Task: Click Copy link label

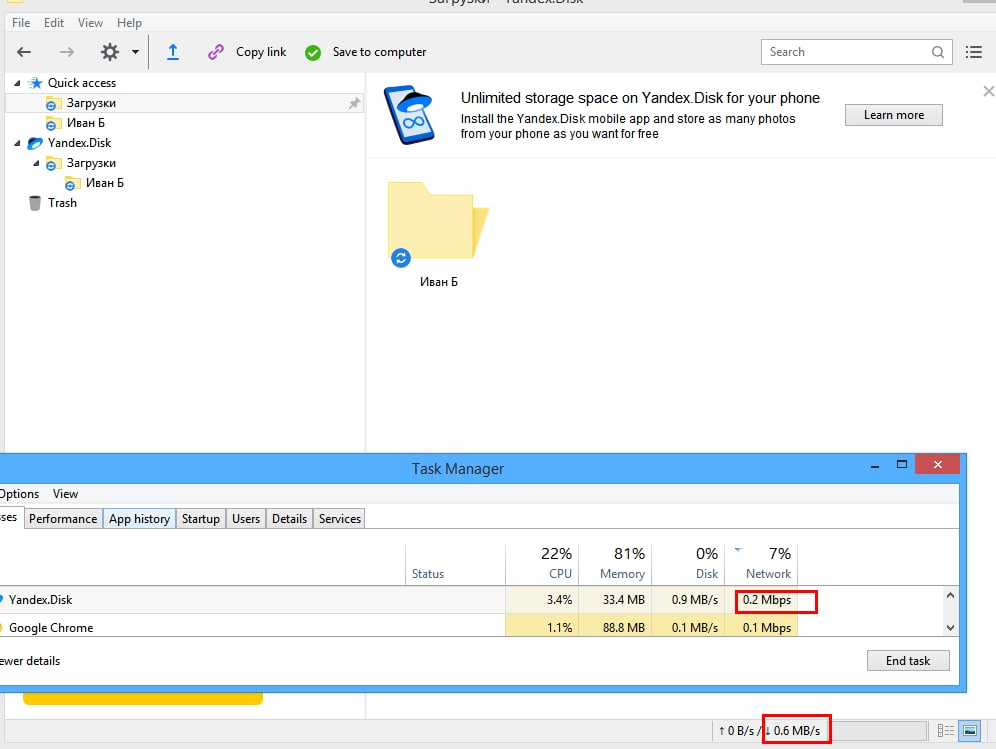Action: click(261, 52)
